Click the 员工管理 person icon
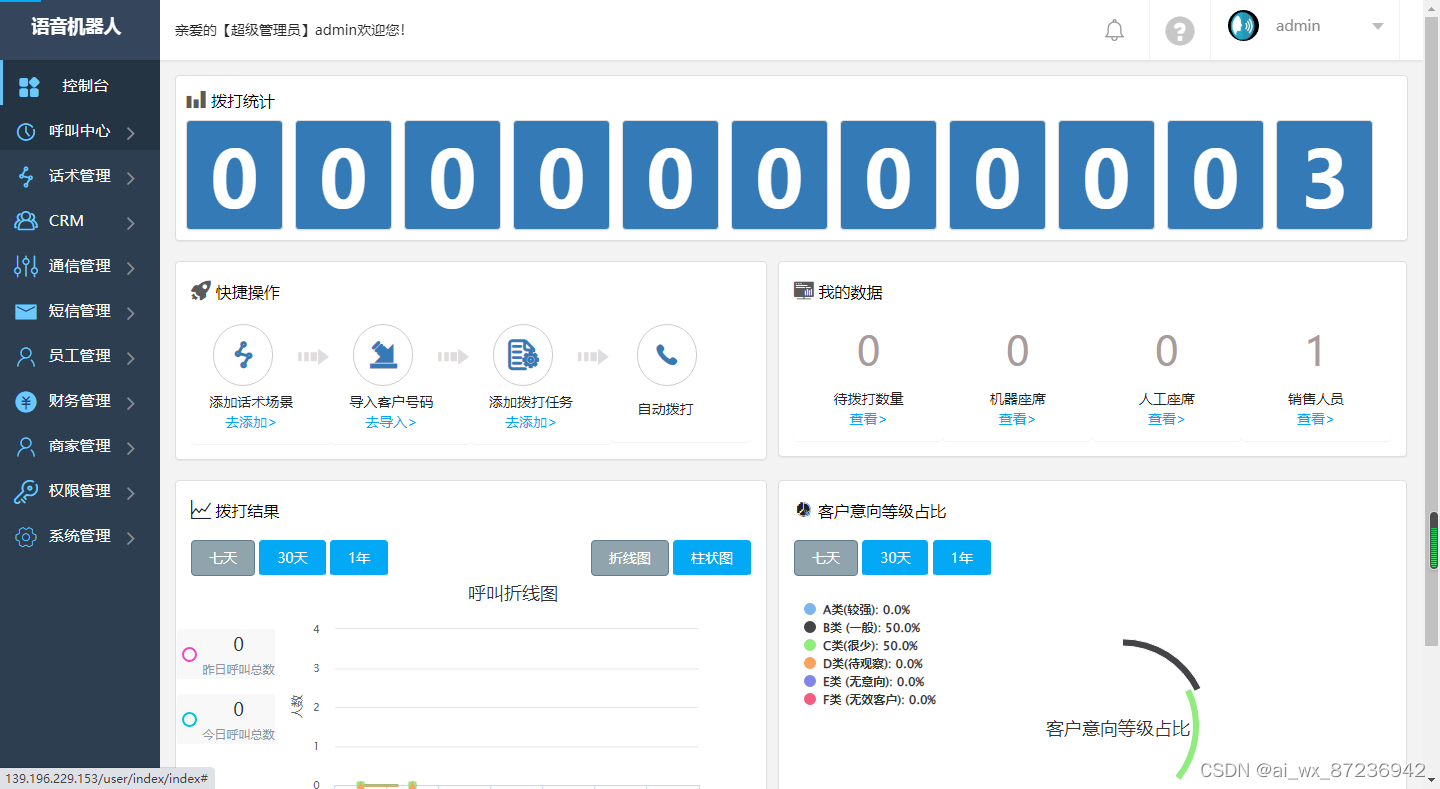 [27, 356]
